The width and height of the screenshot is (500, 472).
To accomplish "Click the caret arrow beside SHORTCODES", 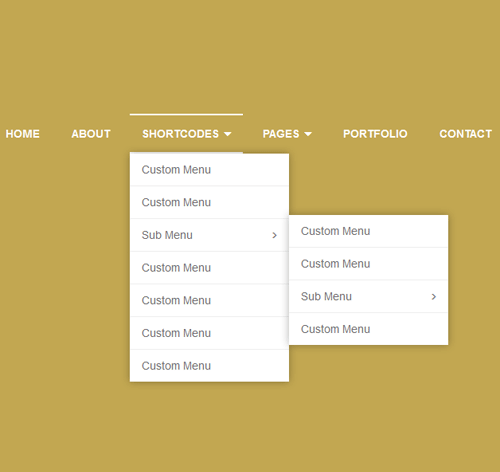I will click(x=228, y=134).
